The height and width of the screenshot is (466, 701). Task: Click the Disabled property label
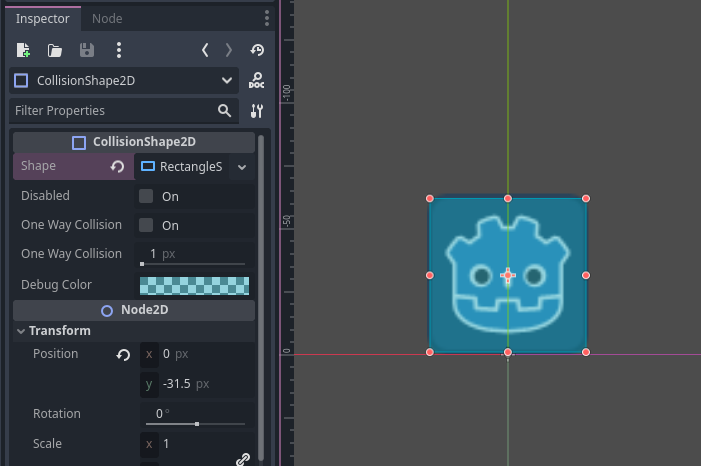(45, 196)
